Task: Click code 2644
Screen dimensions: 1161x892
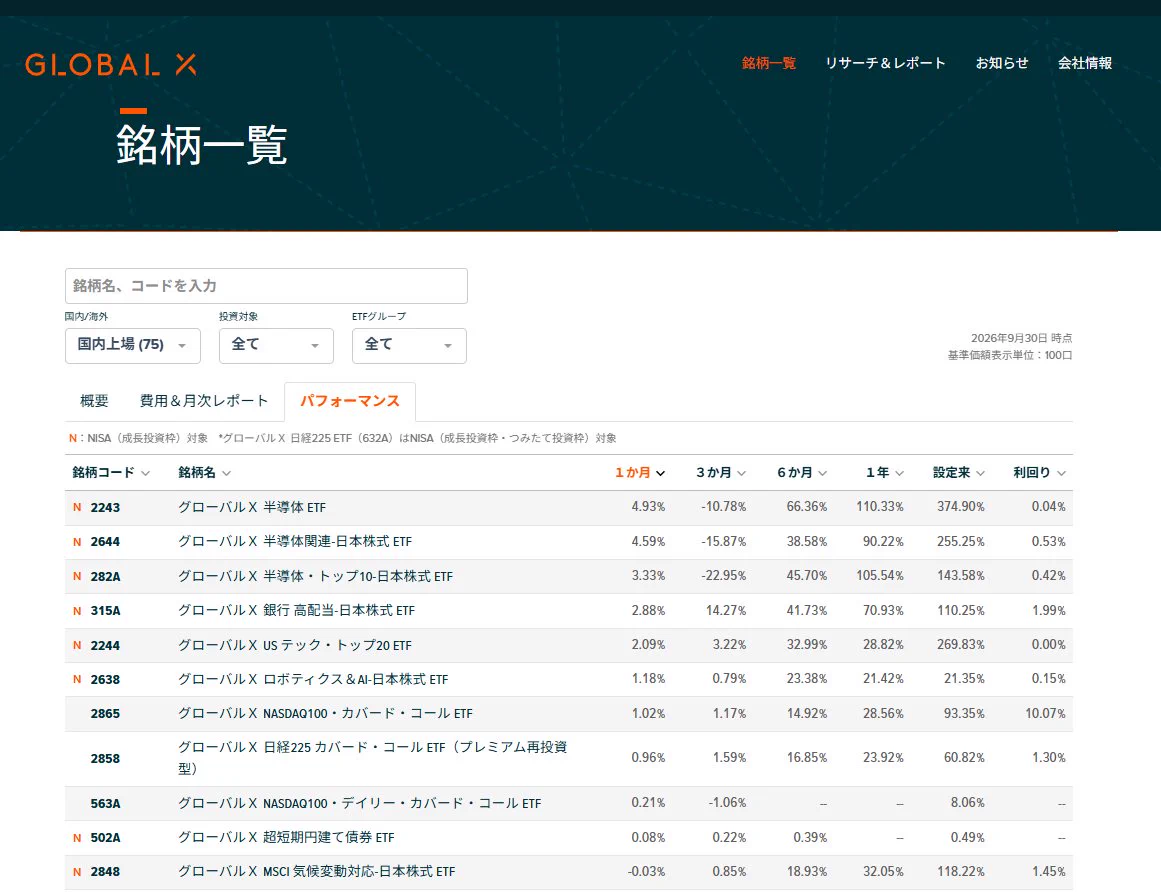Action: [x=105, y=542]
